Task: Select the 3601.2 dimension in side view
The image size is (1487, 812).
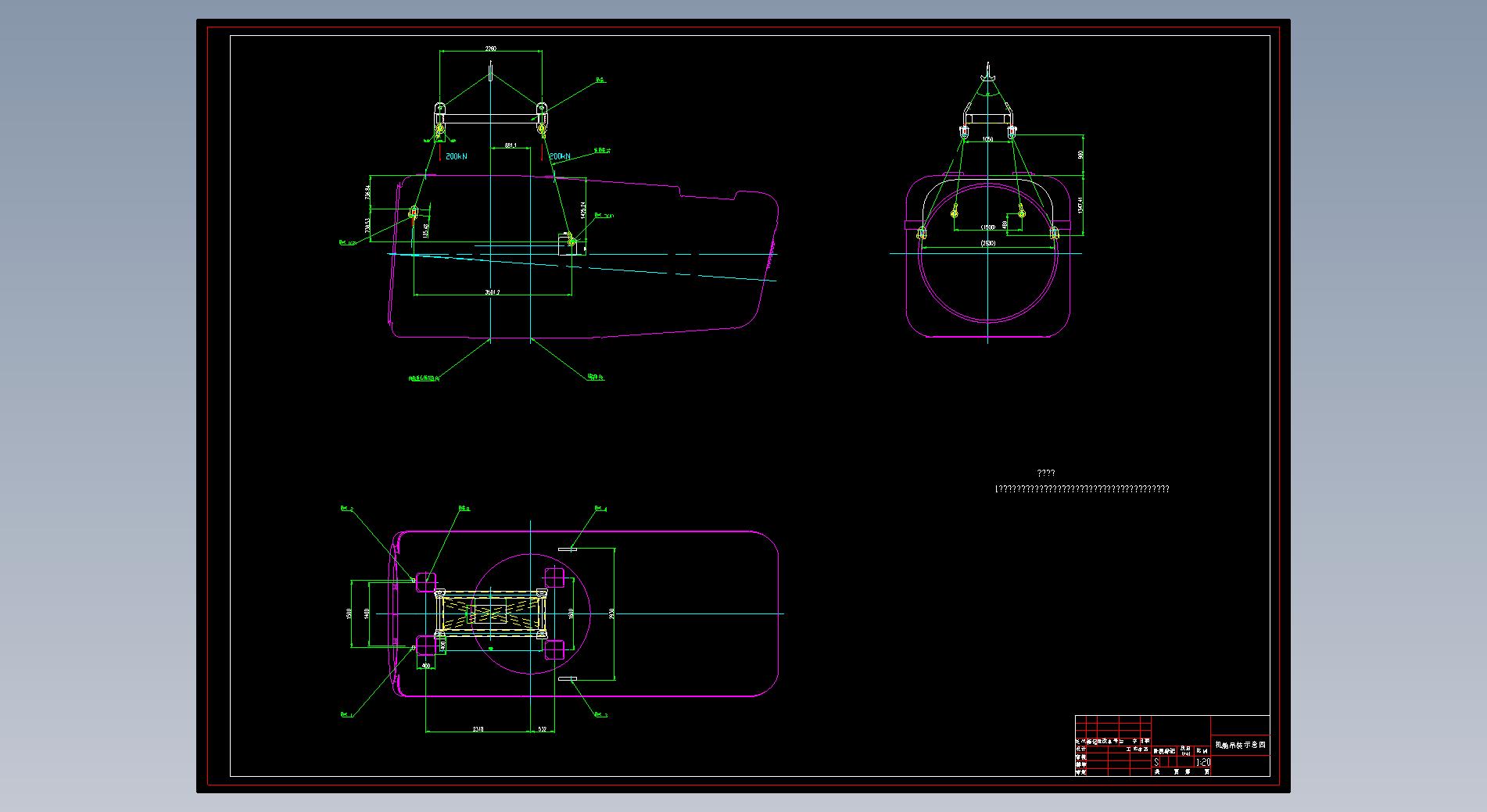Action: tap(492, 292)
